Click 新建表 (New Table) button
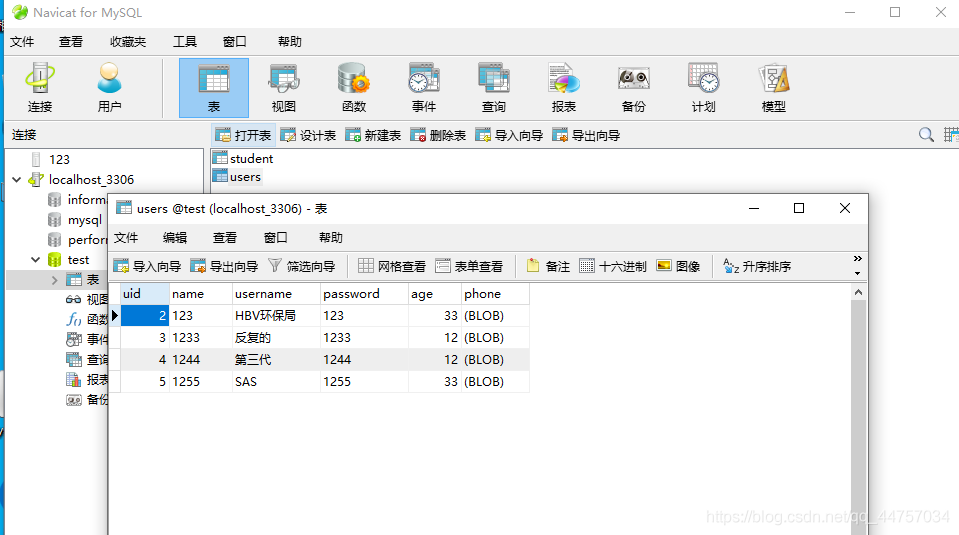Viewport: 959px width, 535px height. [x=373, y=135]
